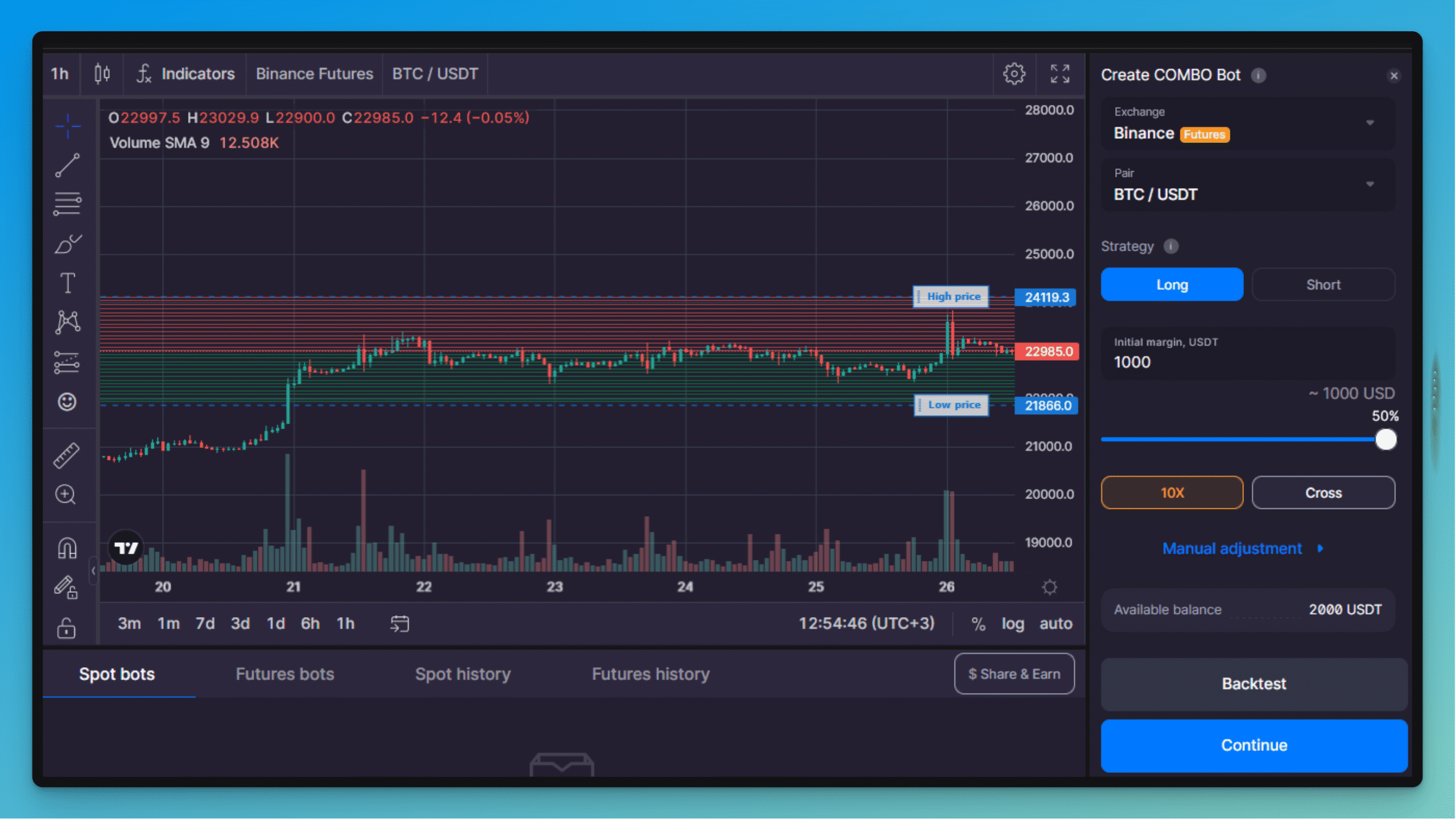Toggle logarithmic price scale
Screen dimensions: 1456x819
[x=1012, y=623]
